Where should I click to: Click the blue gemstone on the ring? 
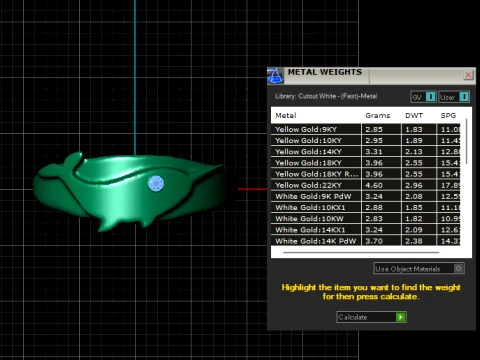click(156, 183)
